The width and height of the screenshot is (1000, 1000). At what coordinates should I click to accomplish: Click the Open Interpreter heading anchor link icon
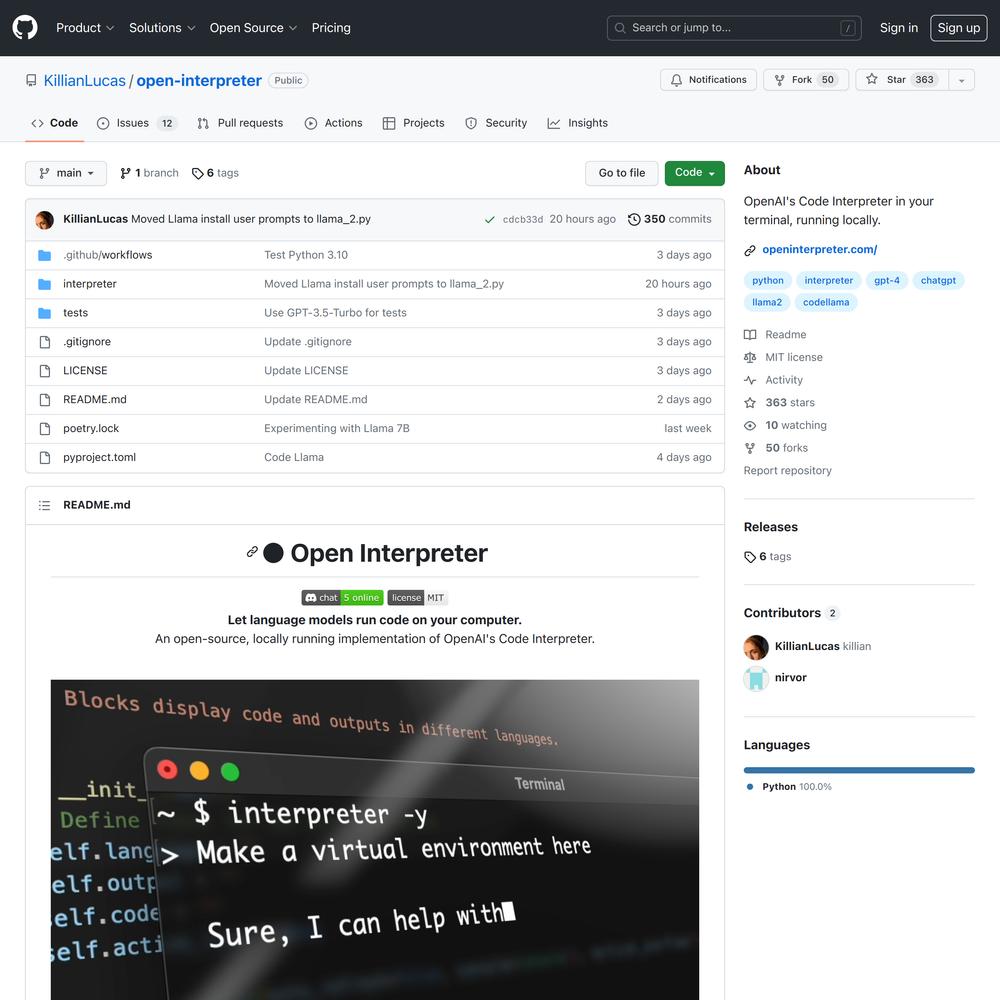252,552
